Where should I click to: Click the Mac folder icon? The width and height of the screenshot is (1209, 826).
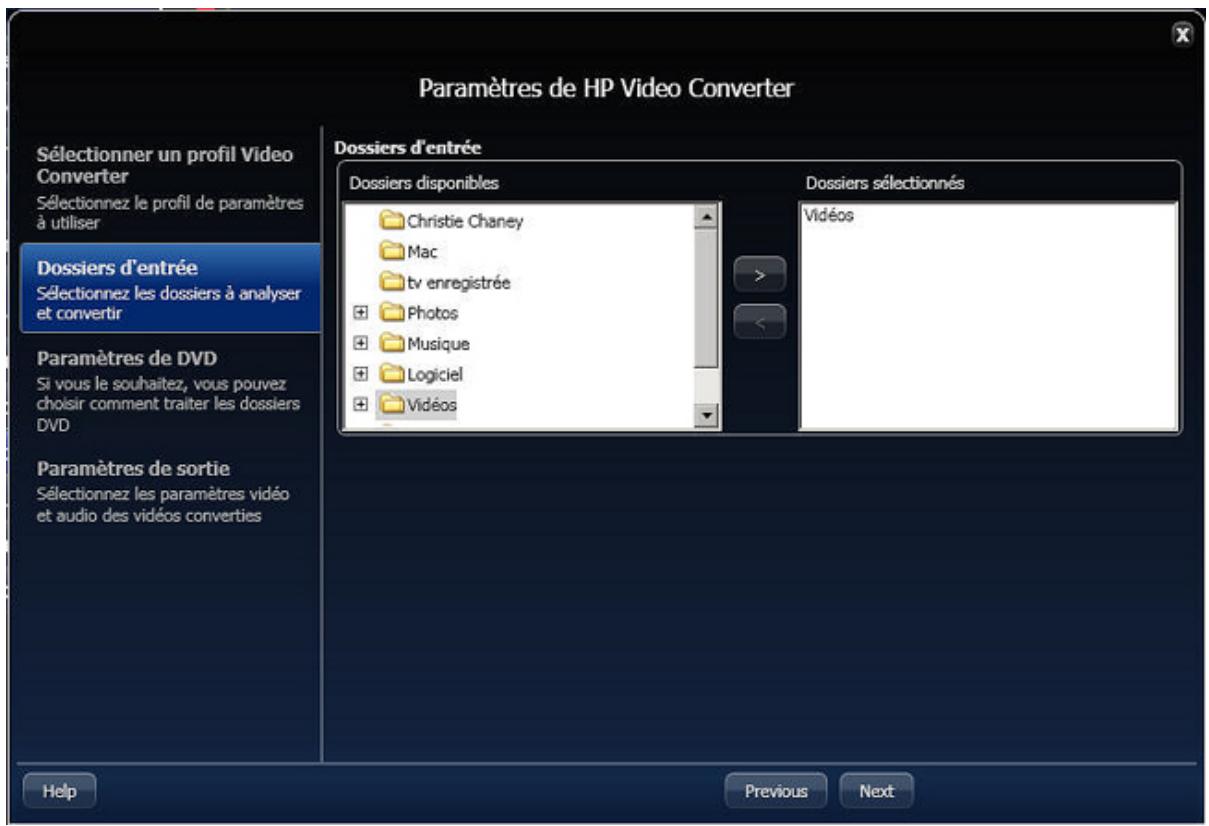tap(391, 252)
